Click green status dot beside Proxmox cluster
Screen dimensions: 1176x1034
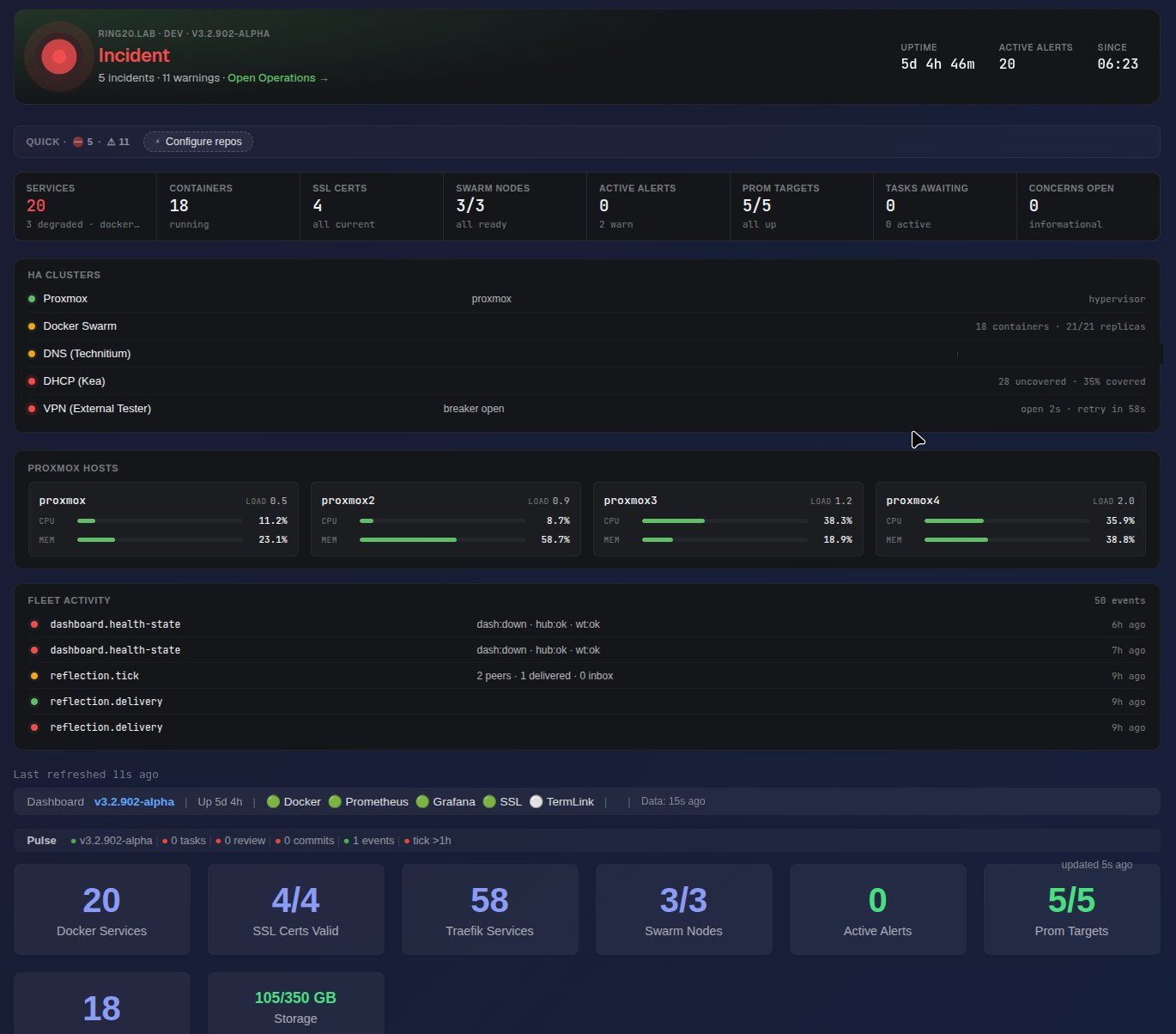click(x=32, y=299)
